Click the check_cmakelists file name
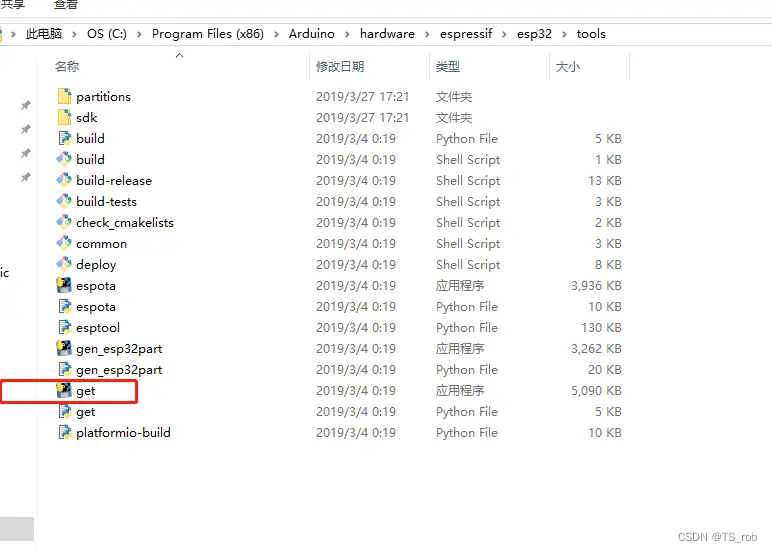 click(x=125, y=223)
